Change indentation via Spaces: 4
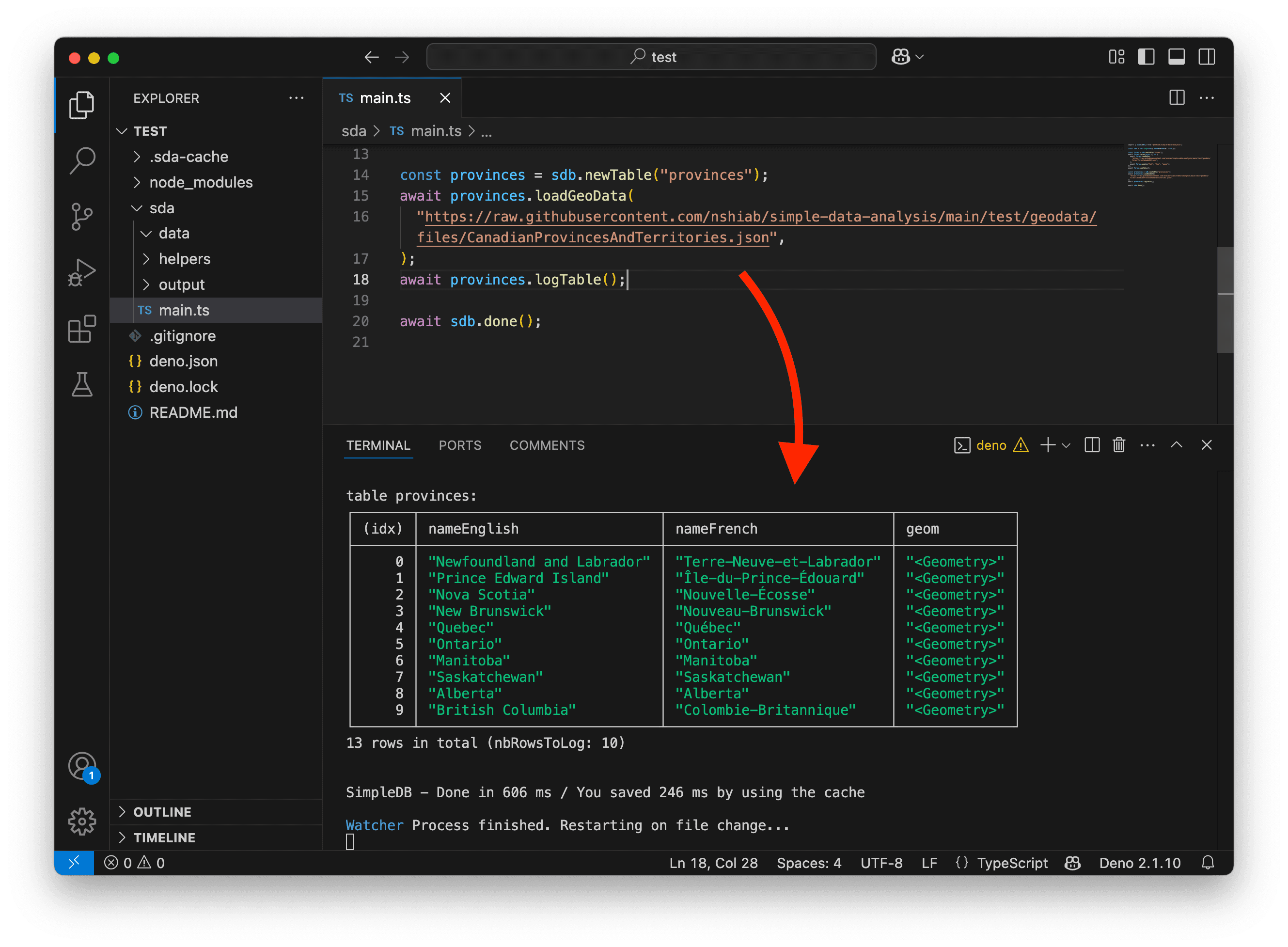The width and height of the screenshot is (1288, 947). click(x=809, y=863)
